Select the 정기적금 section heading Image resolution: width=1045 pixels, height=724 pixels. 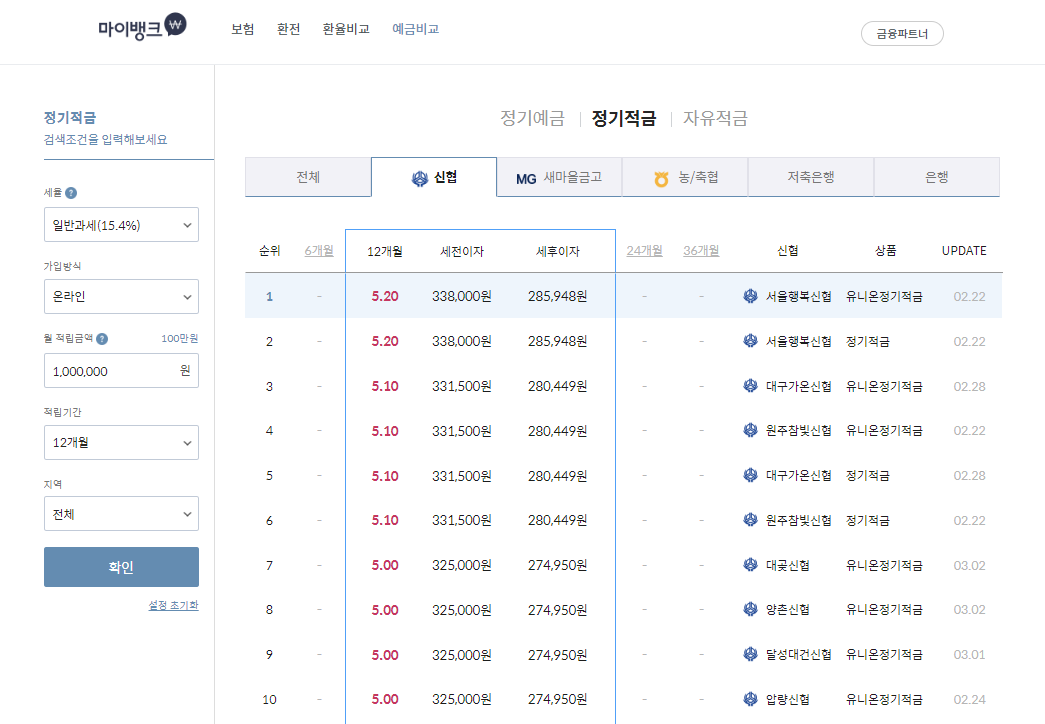[x=624, y=118]
